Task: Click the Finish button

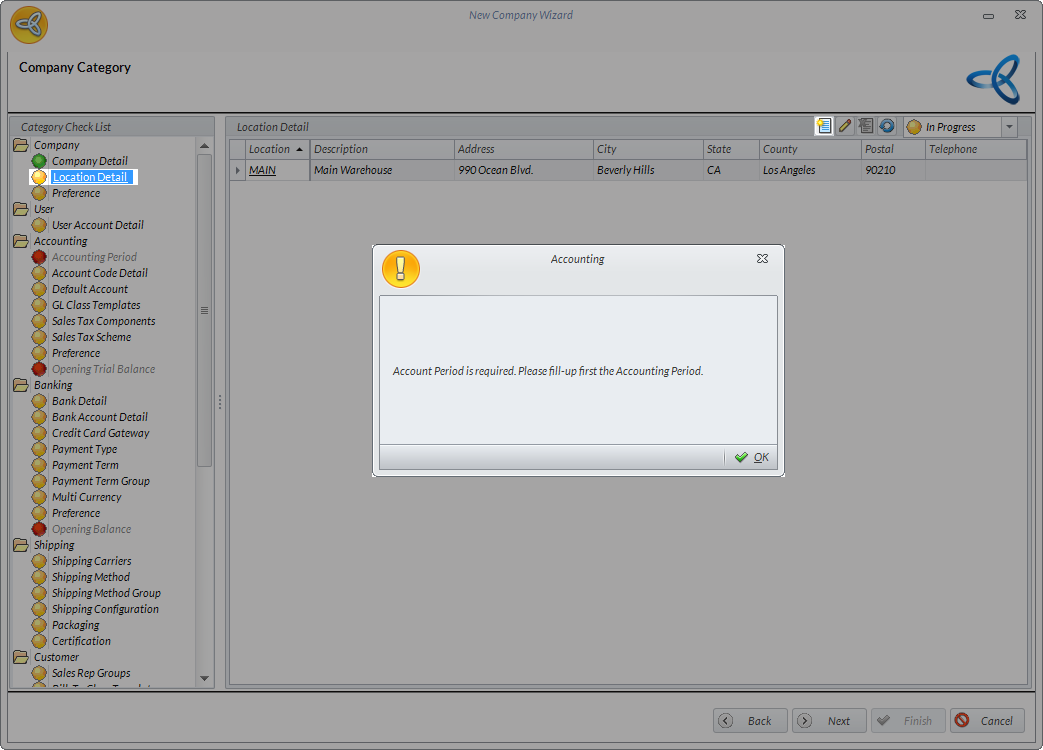Action: 909,721
